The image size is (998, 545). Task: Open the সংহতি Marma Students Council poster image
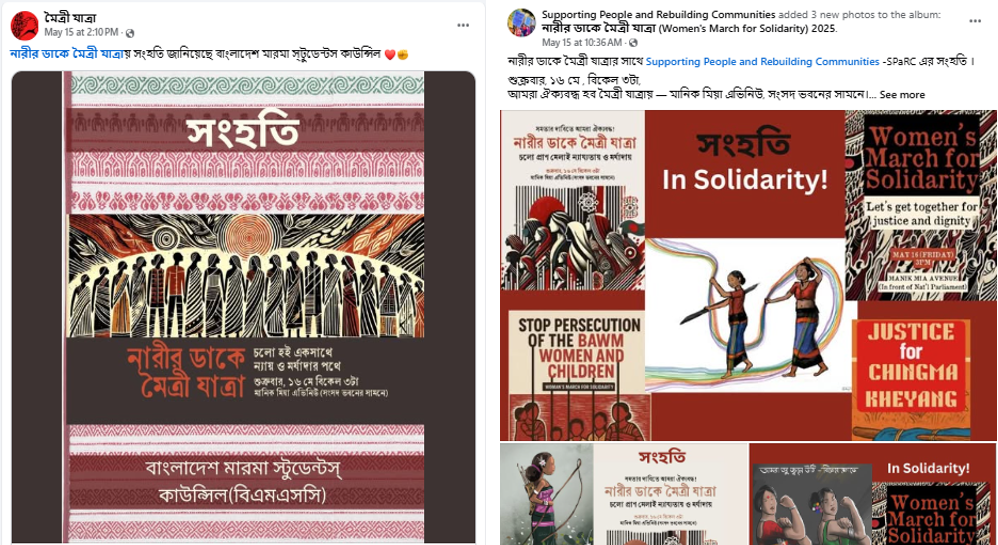[244, 308]
